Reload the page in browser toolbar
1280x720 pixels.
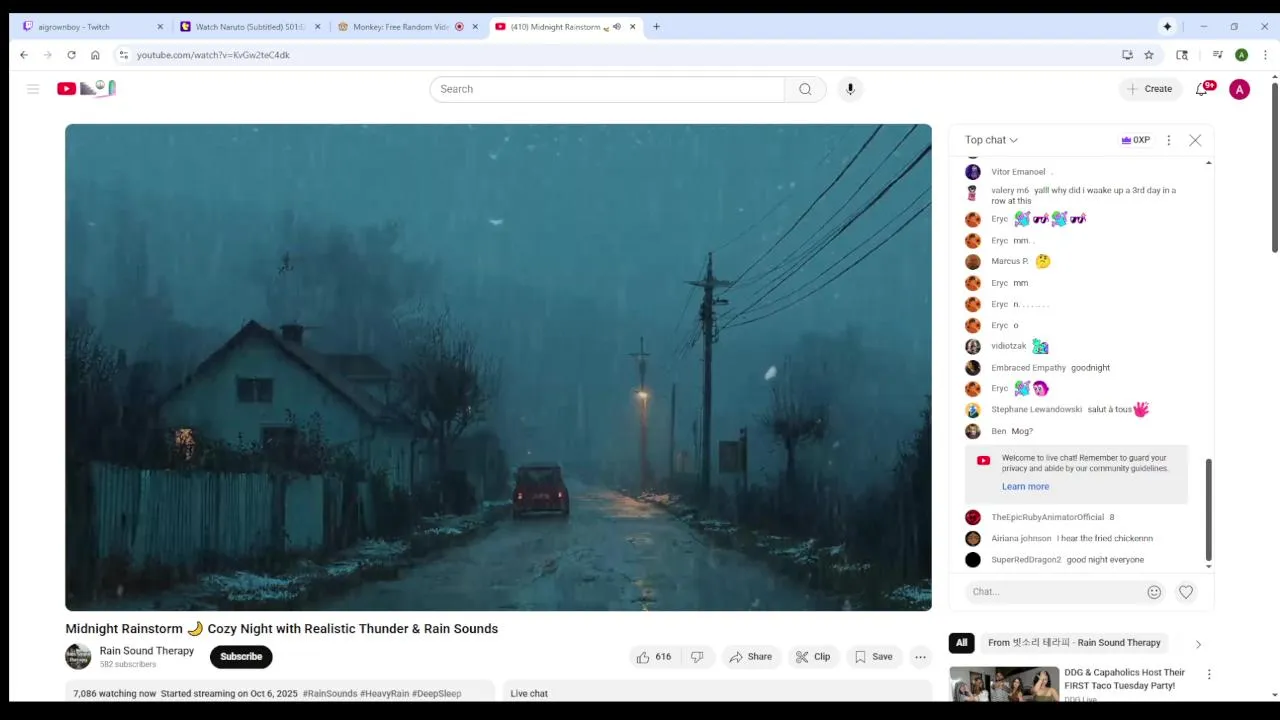[71, 55]
